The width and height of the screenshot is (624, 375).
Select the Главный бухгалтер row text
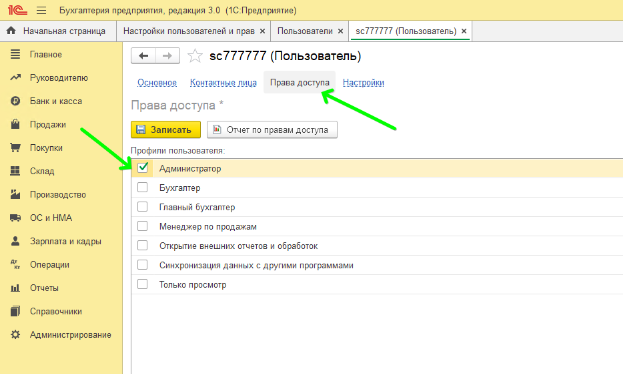click(x=197, y=207)
